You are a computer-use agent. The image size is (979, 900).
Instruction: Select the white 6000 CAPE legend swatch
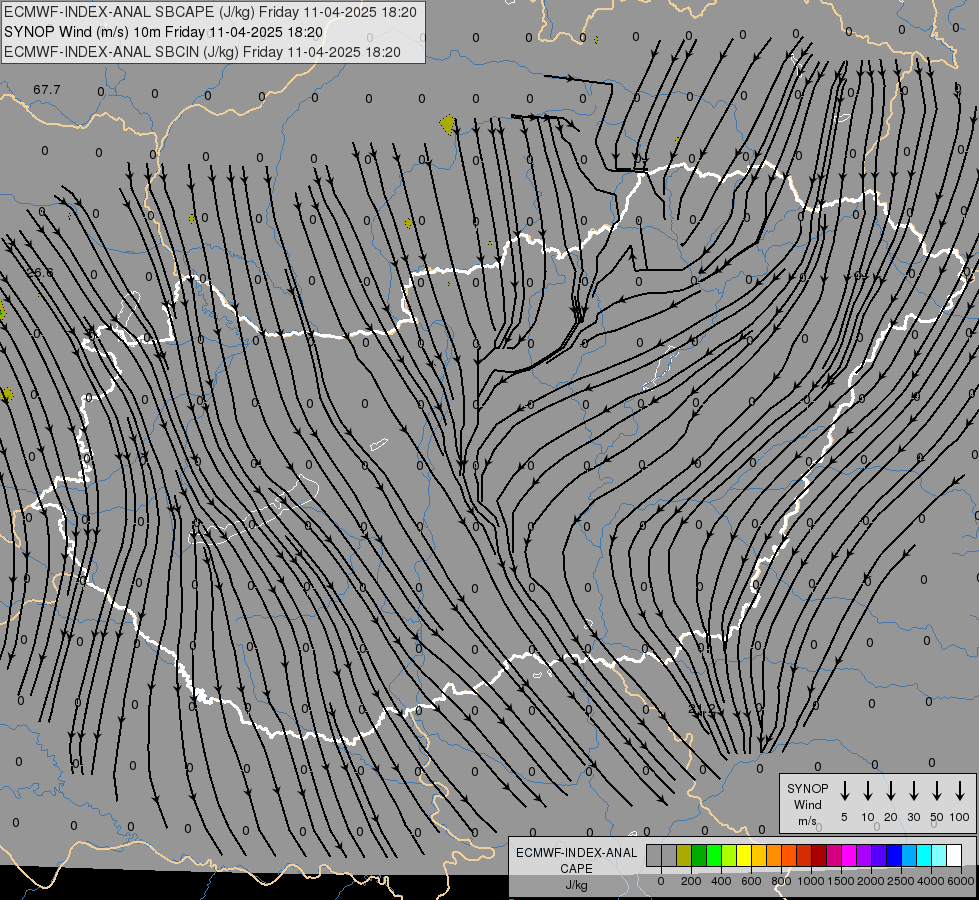pos(954,855)
